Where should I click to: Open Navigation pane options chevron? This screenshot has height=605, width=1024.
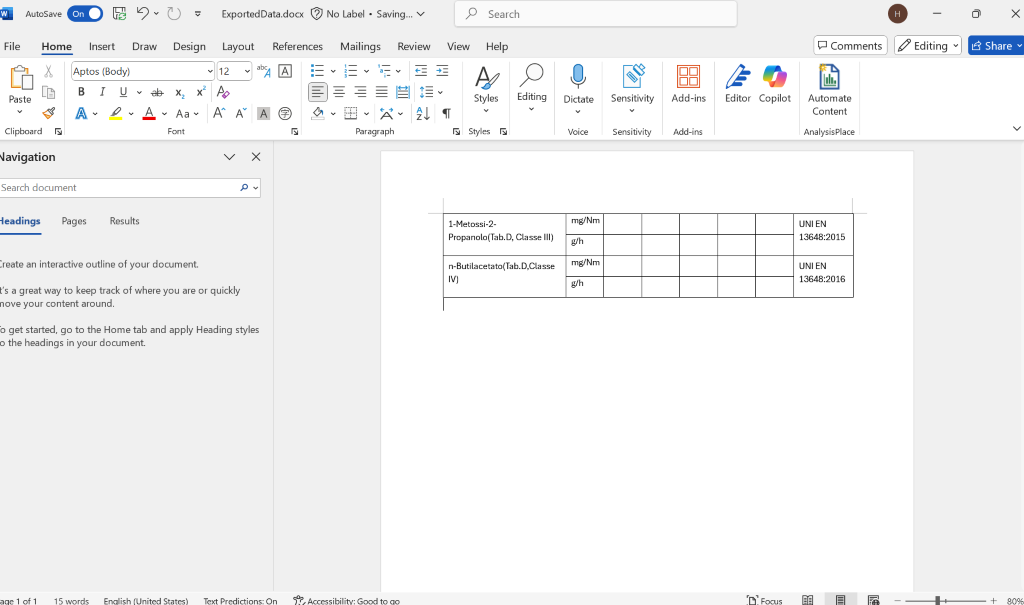click(229, 157)
